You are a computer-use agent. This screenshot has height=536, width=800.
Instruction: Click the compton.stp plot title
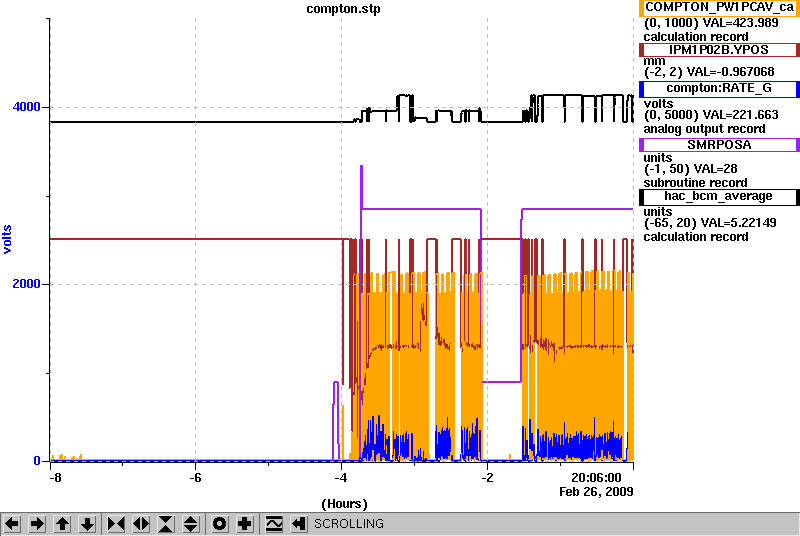click(x=343, y=9)
